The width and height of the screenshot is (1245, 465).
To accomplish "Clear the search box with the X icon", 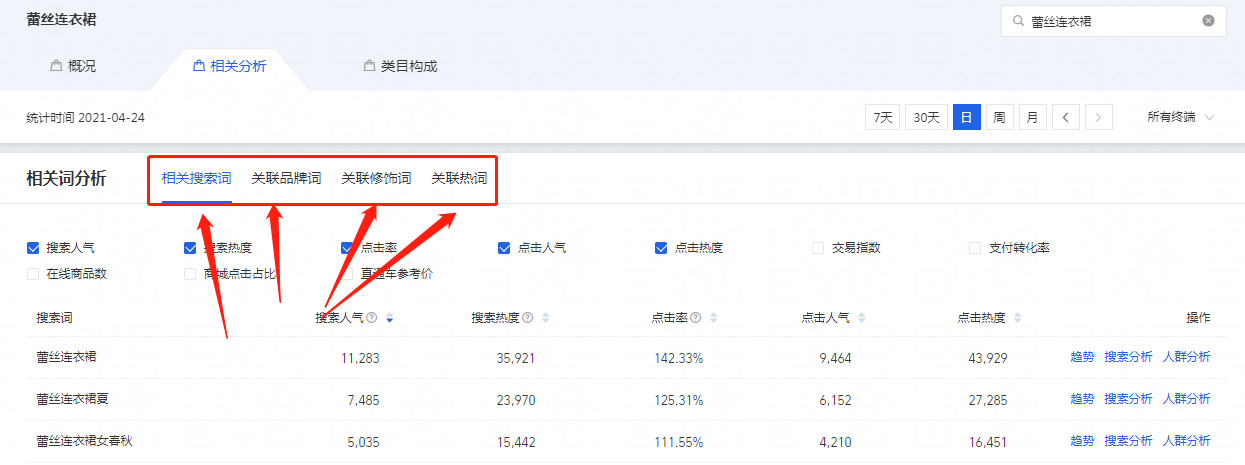I will [1208, 20].
